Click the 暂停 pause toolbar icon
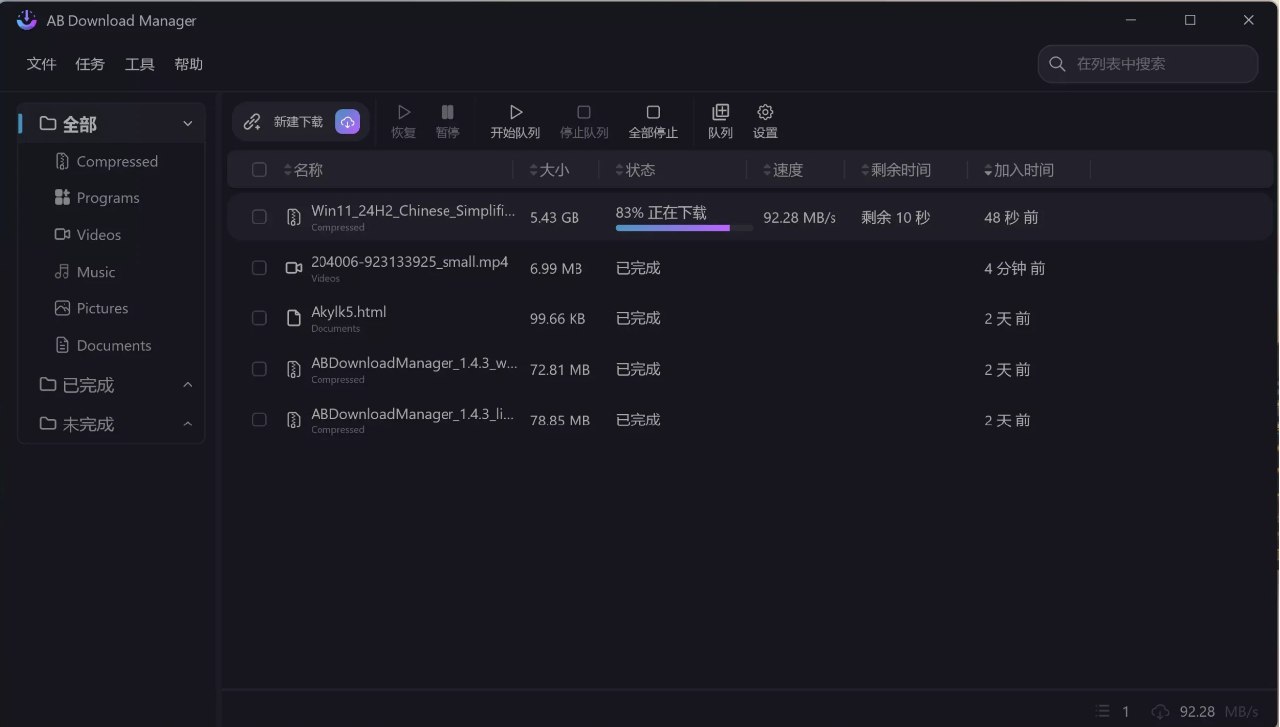 coord(448,112)
